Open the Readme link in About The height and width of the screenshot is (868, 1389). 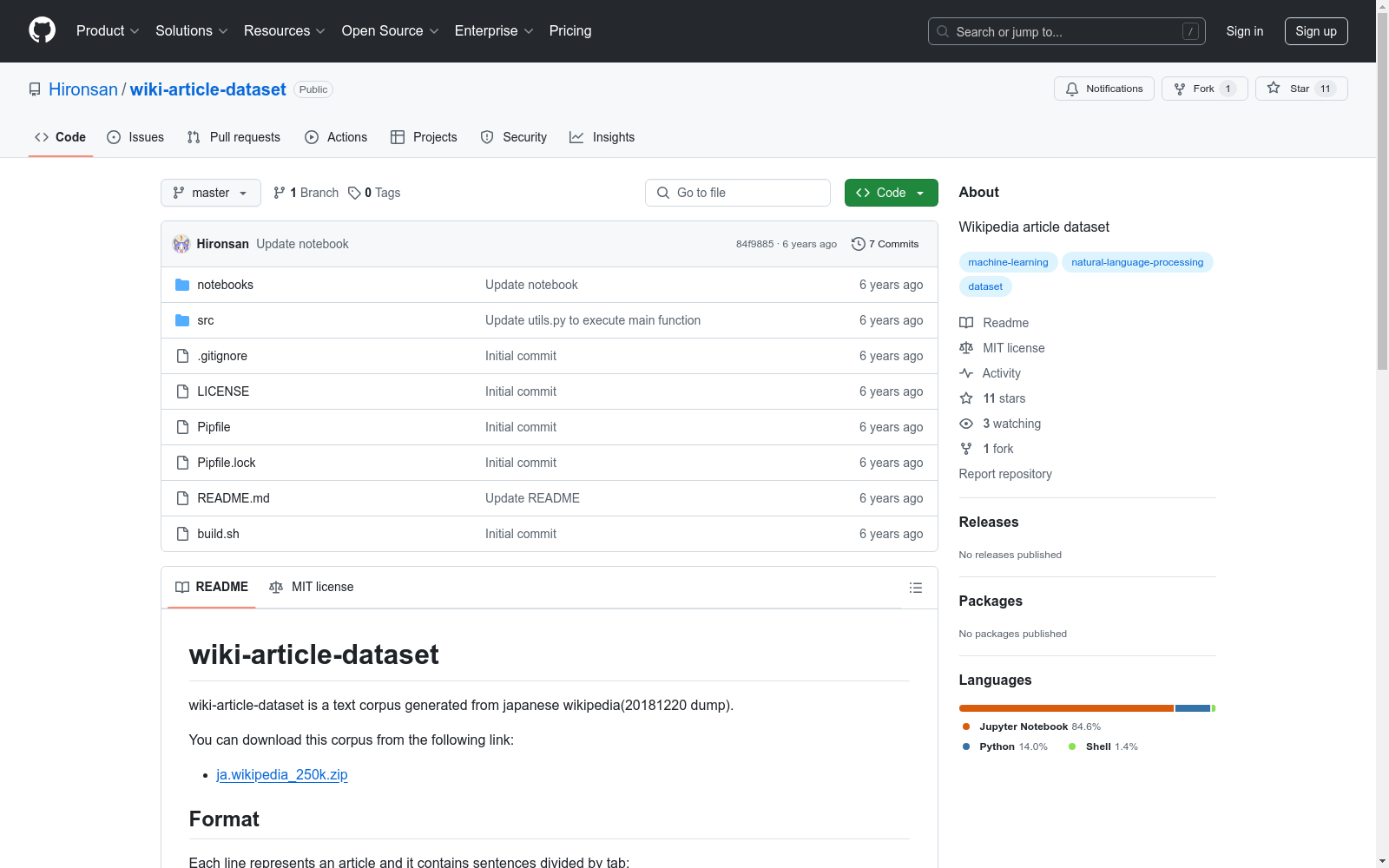pos(994,323)
